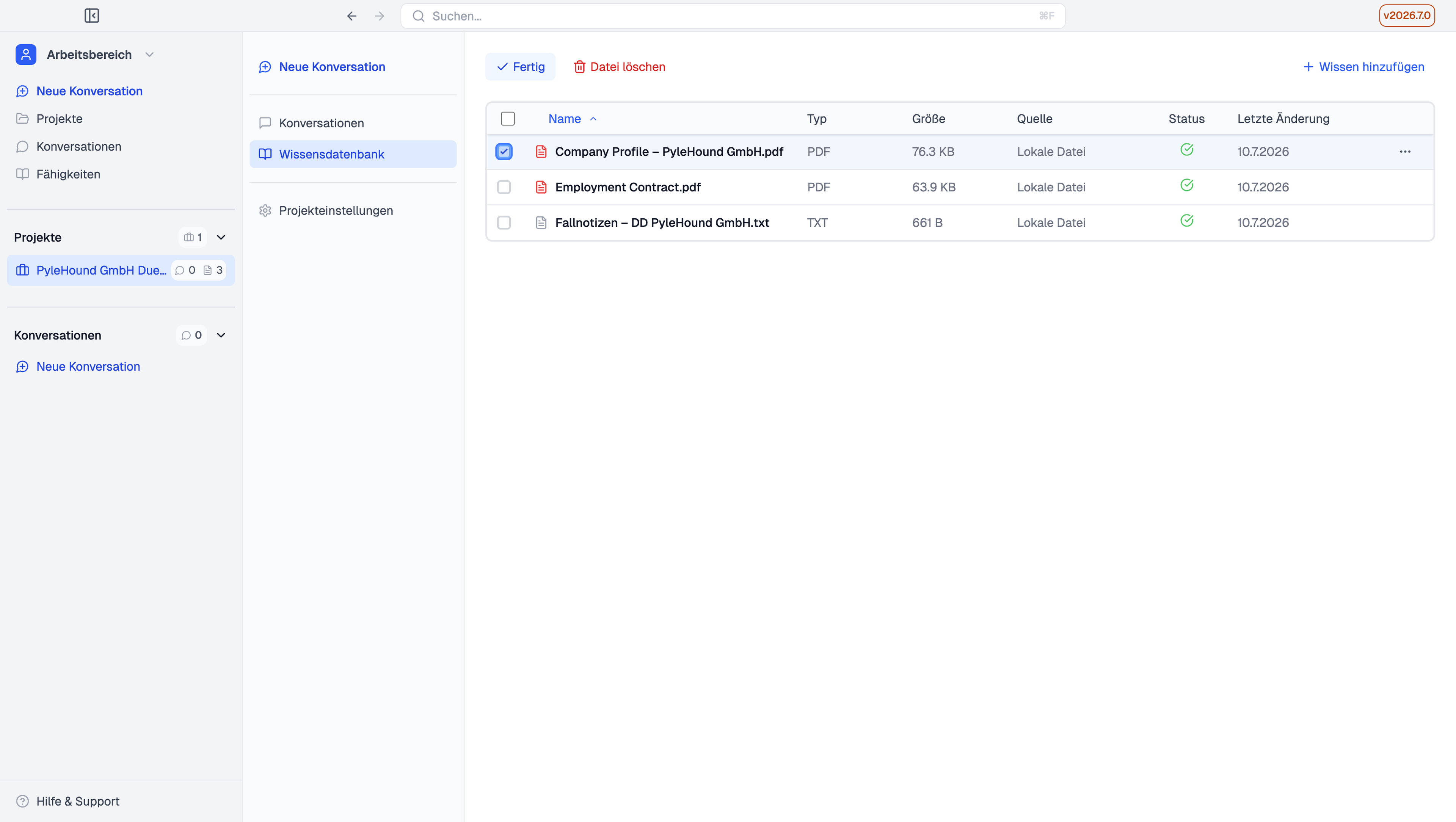Open the three-dot menu for Company Profile
The width and height of the screenshot is (1456, 822).
(1405, 152)
